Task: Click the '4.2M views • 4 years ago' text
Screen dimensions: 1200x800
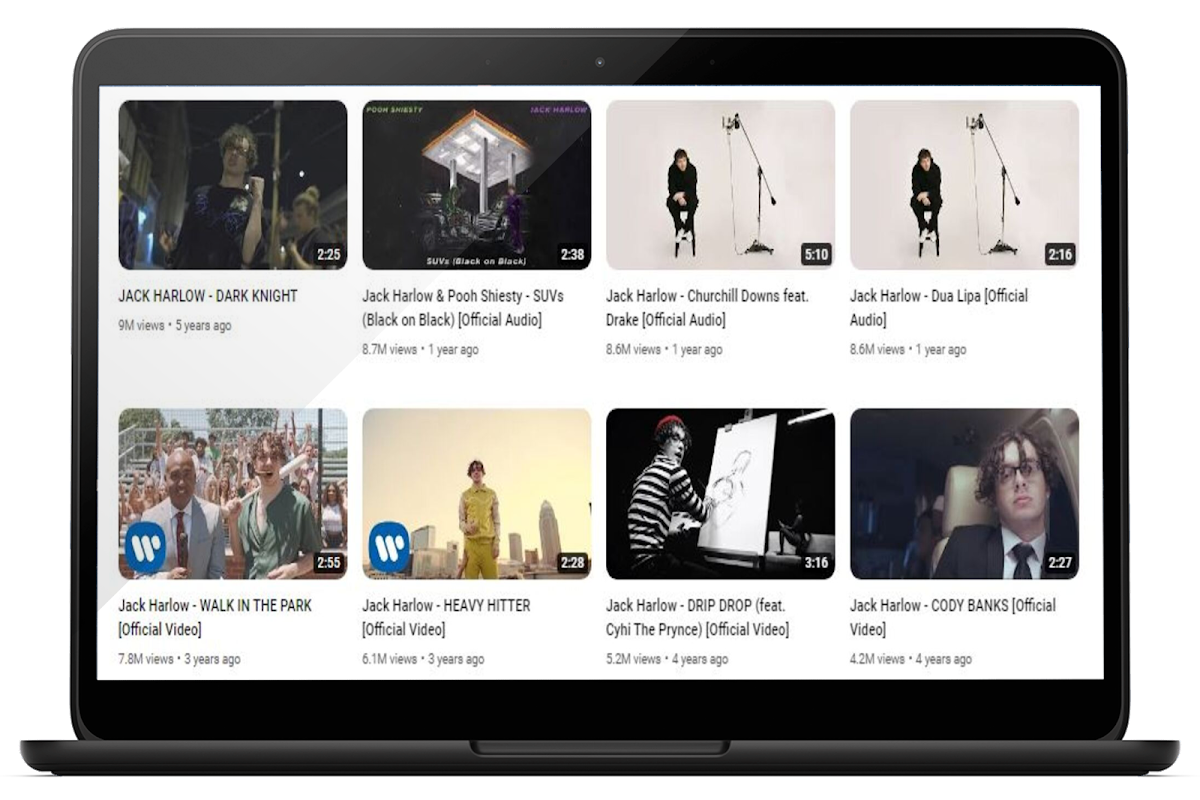Action: (x=911, y=659)
